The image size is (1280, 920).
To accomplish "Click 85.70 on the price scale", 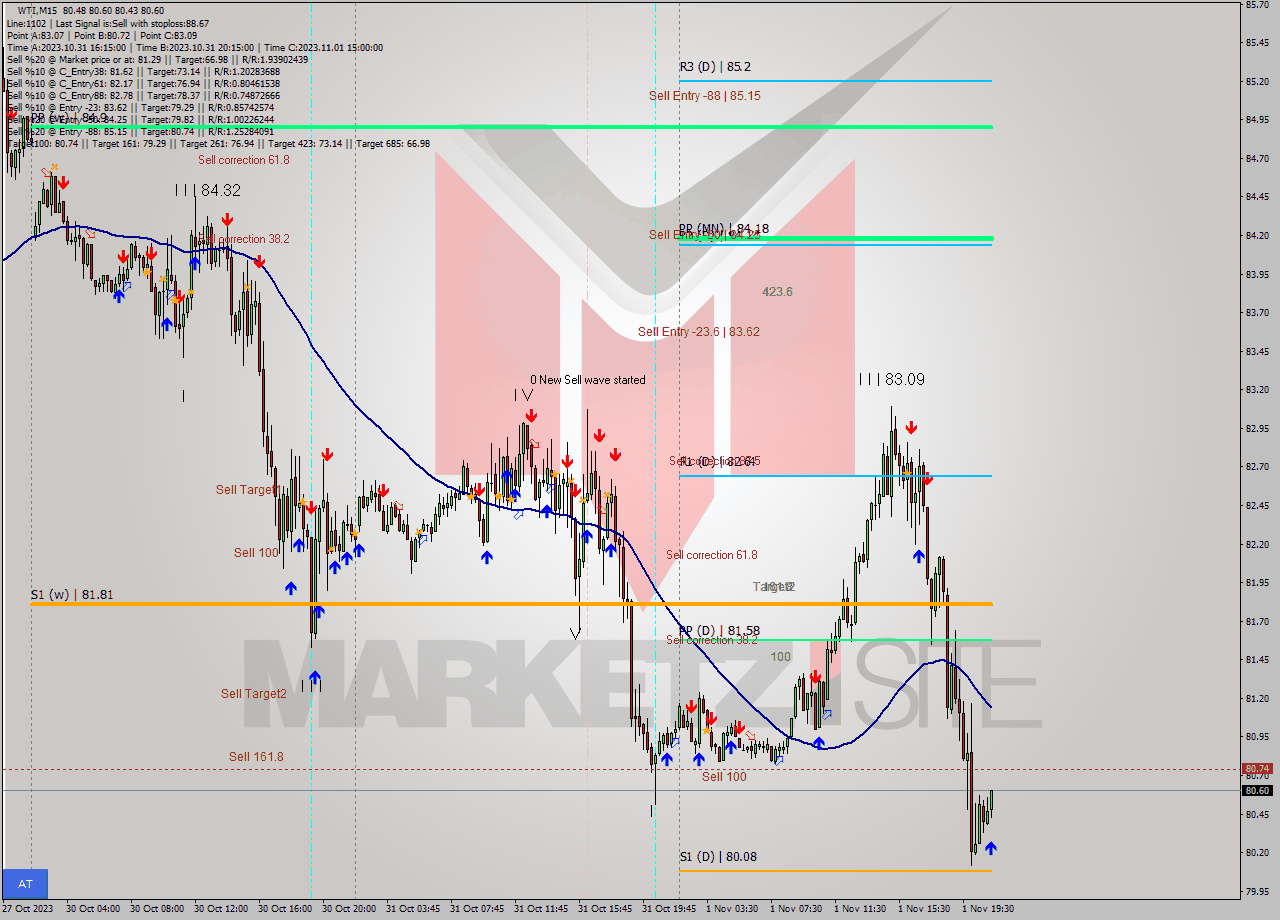I will click(1257, 4).
